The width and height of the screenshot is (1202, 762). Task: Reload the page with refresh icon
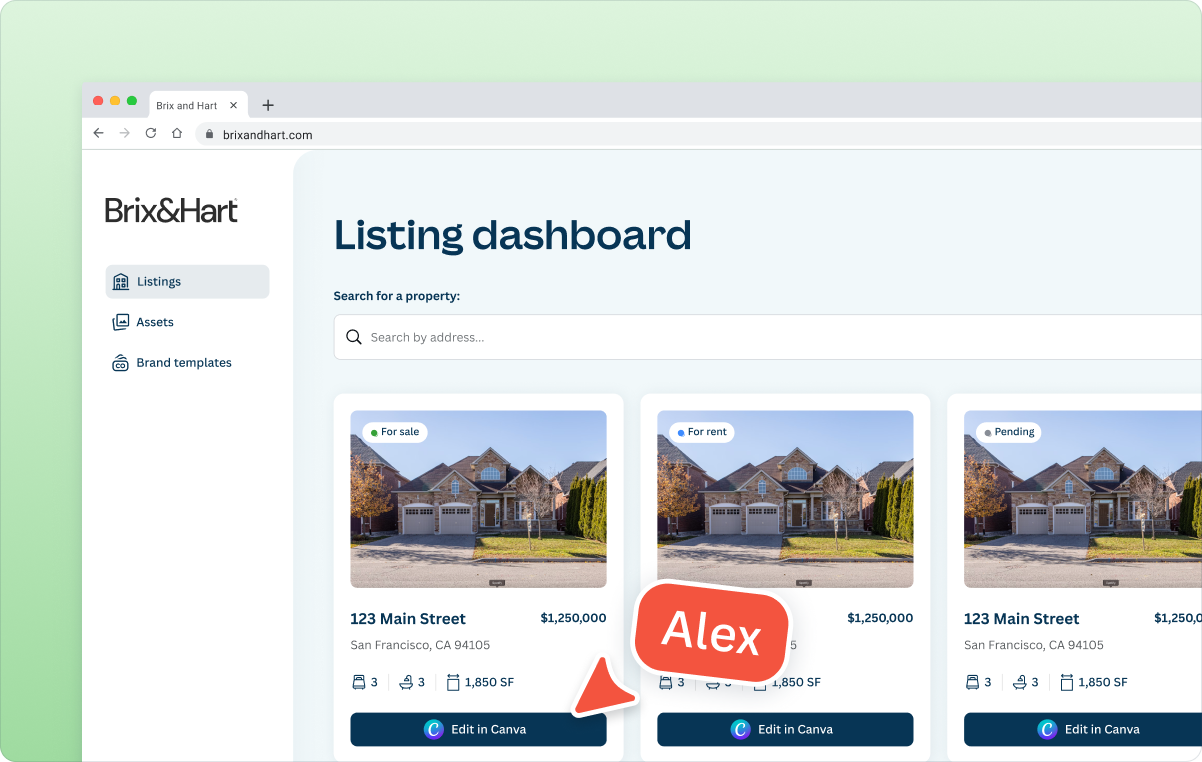tap(151, 133)
